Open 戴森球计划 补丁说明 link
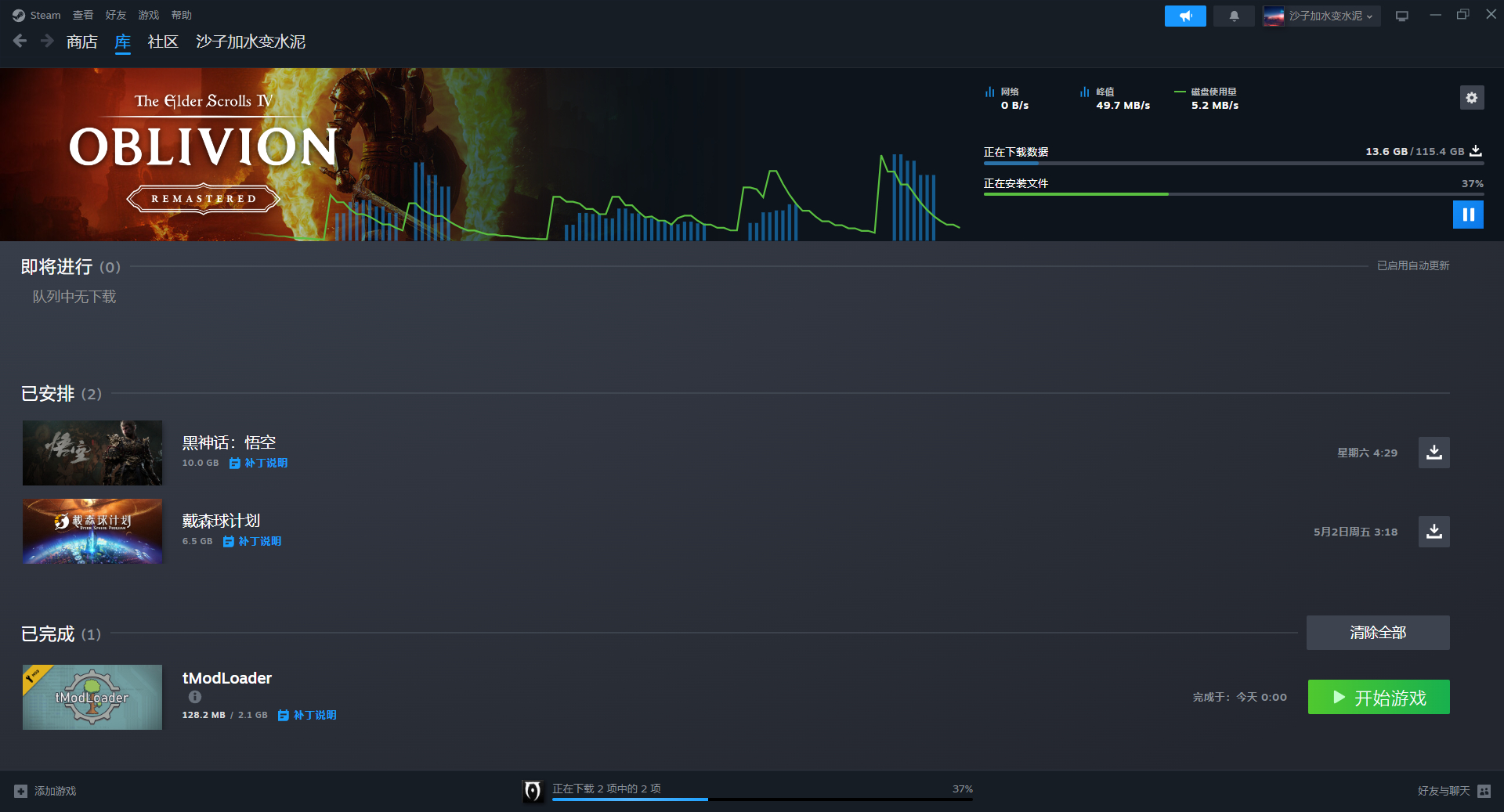Image resolution: width=1504 pixels, height=812 pixels. 252,542
